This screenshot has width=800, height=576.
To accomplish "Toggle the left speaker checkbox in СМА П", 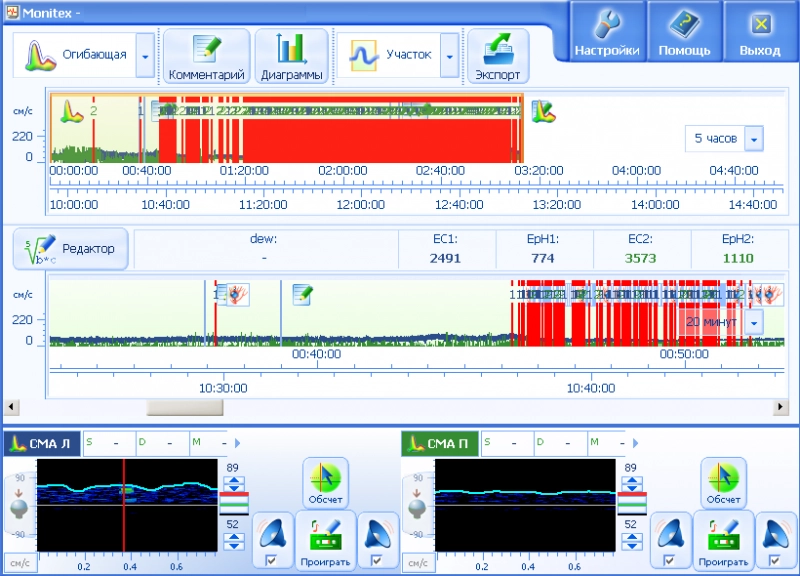I will [x=669, y=561].
